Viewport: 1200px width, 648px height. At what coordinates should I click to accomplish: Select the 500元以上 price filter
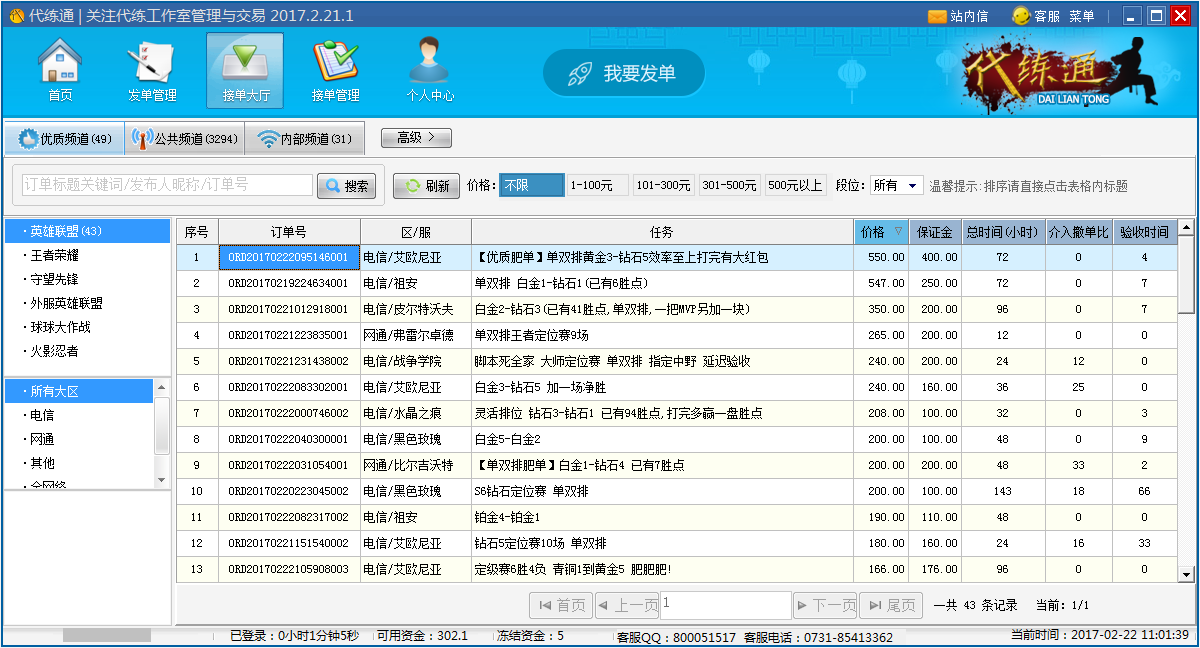coord(795,185)
